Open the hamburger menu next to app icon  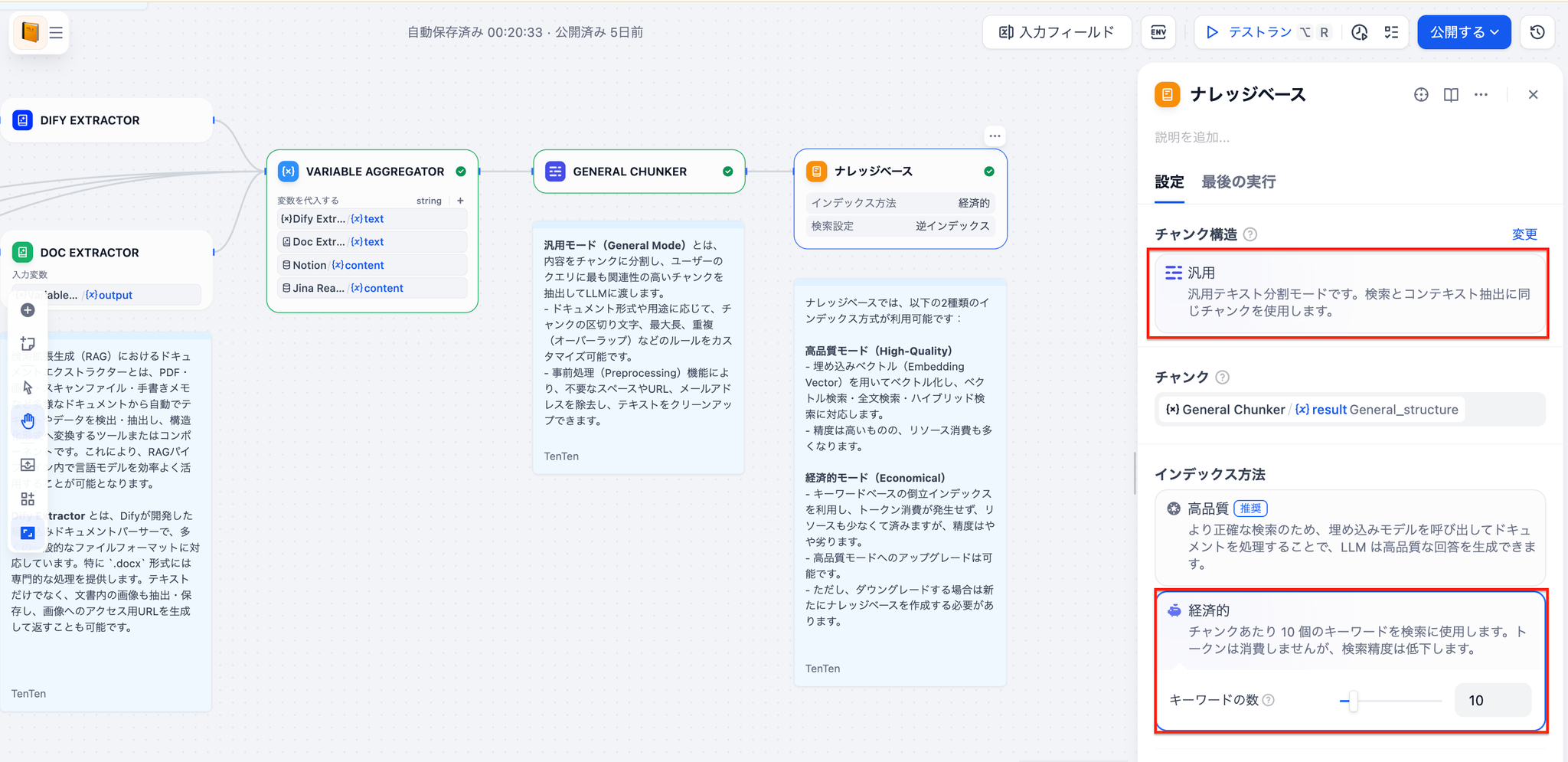(x=56, y=33)
